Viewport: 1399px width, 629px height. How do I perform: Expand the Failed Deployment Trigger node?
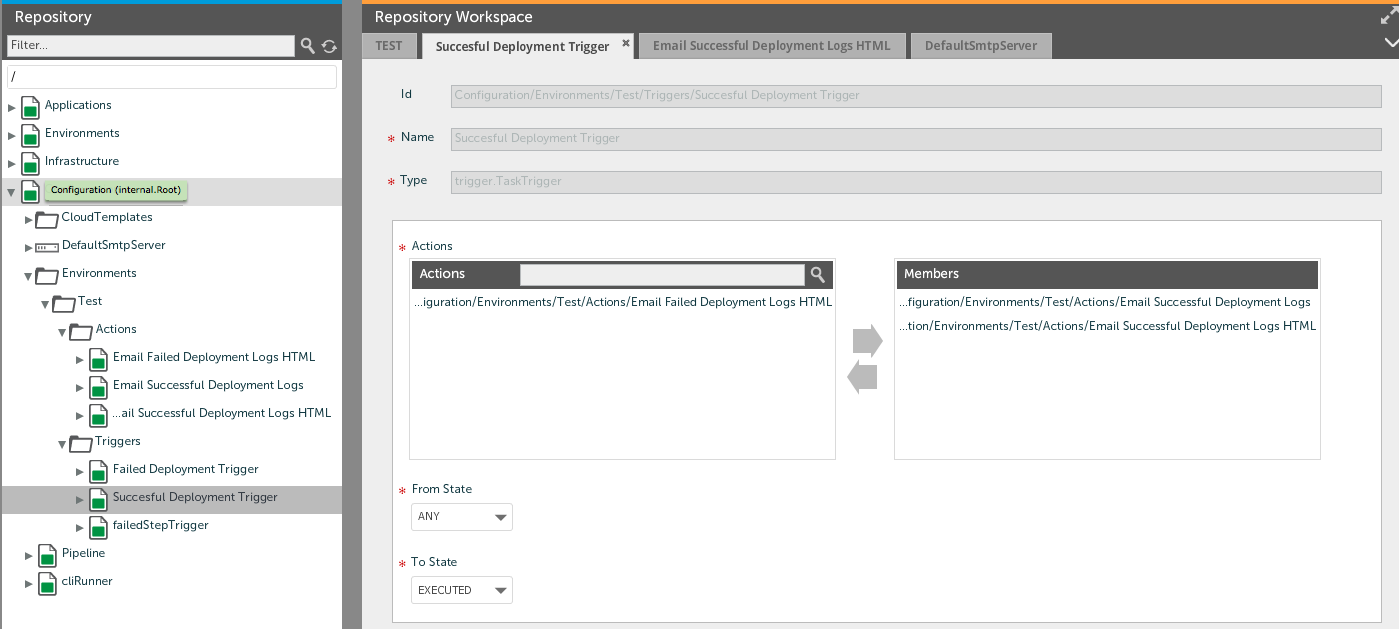coord(80,471)
